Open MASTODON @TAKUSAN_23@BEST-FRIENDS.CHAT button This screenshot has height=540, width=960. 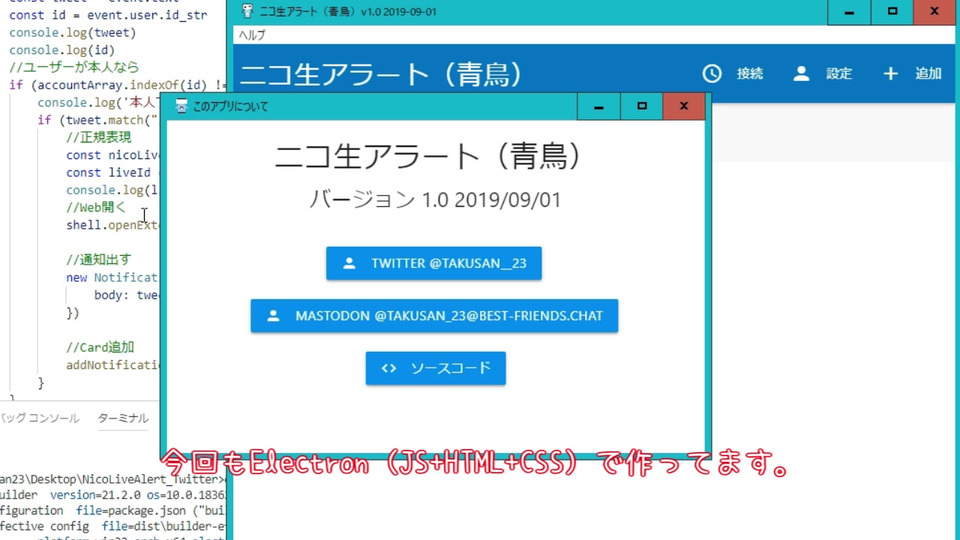[x=434, y=316]
